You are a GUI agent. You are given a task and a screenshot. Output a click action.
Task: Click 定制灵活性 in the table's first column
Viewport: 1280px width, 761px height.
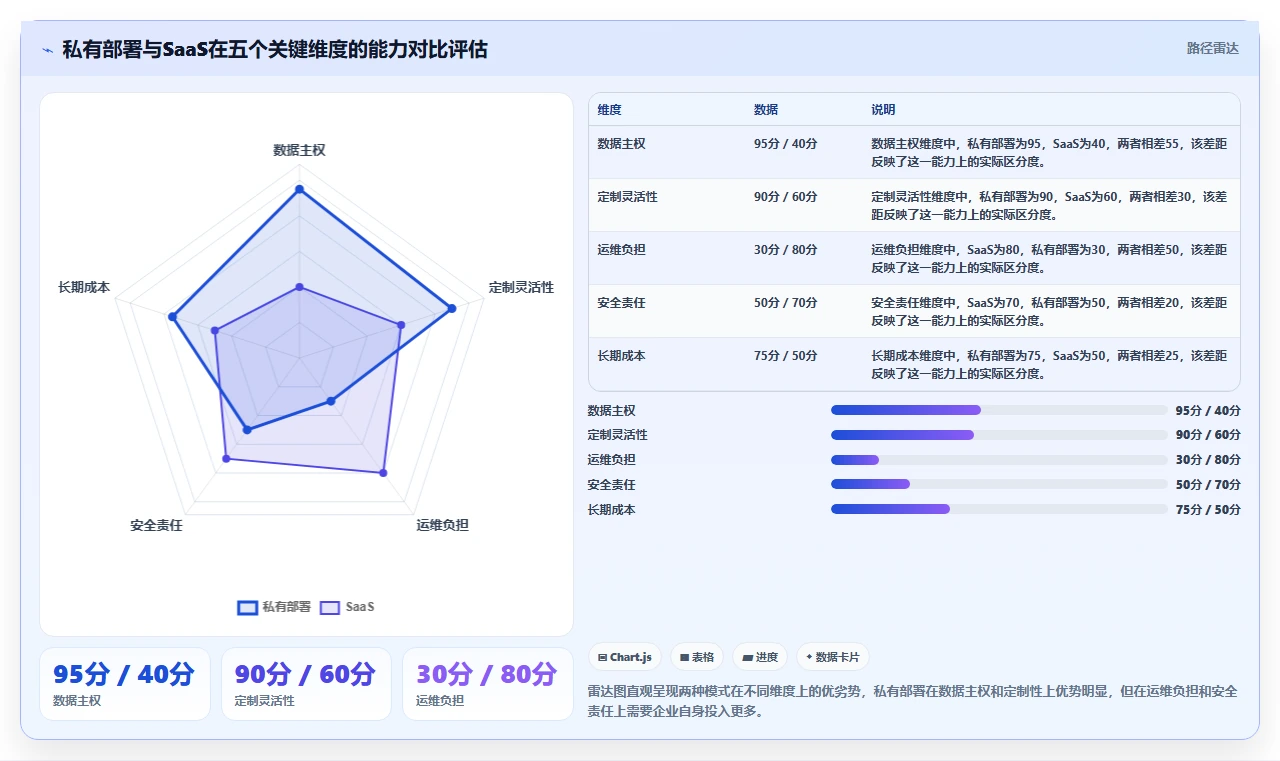click(627, 197)
